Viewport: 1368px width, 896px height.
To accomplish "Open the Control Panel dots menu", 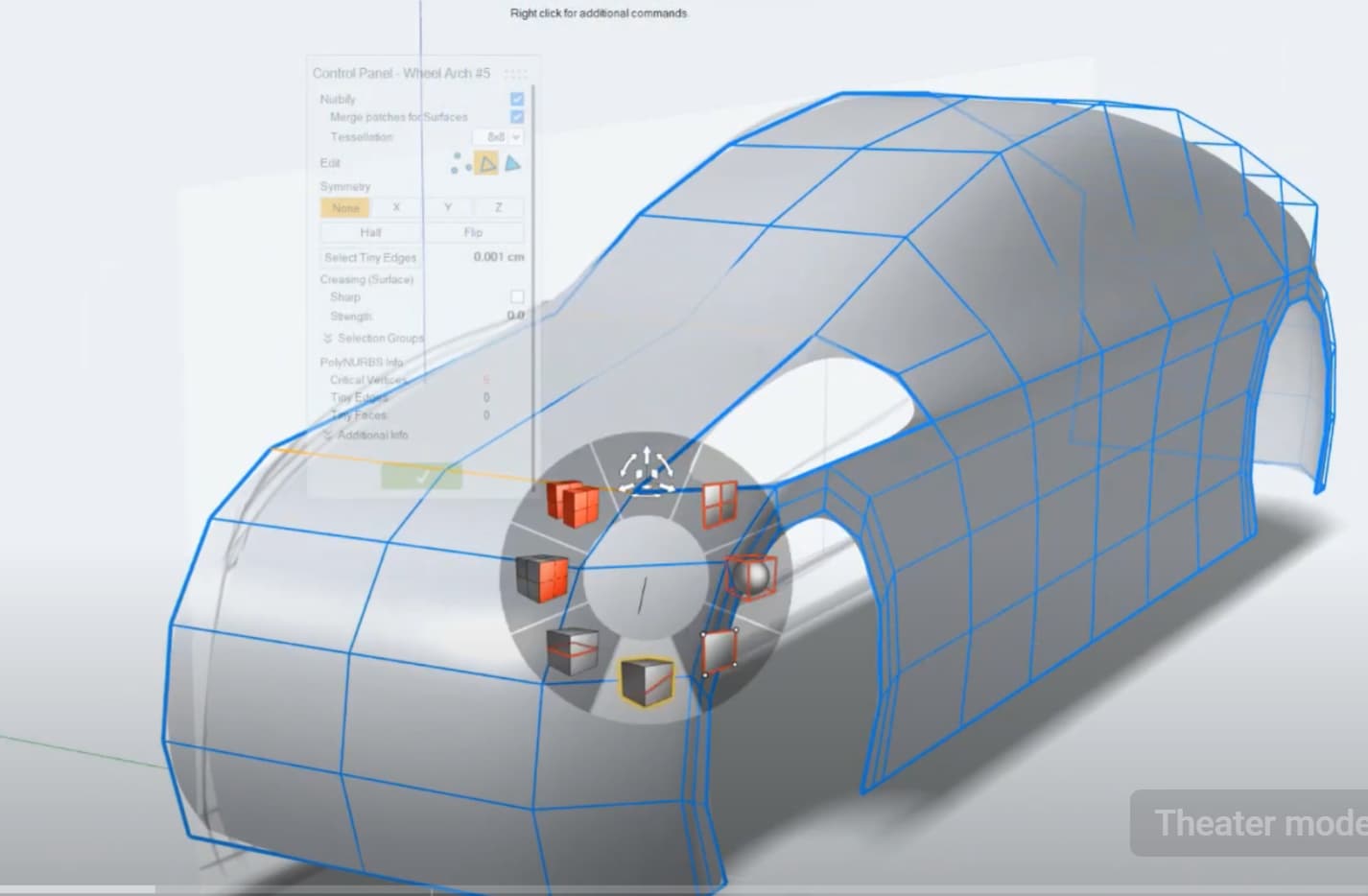I will pos(516,73).
